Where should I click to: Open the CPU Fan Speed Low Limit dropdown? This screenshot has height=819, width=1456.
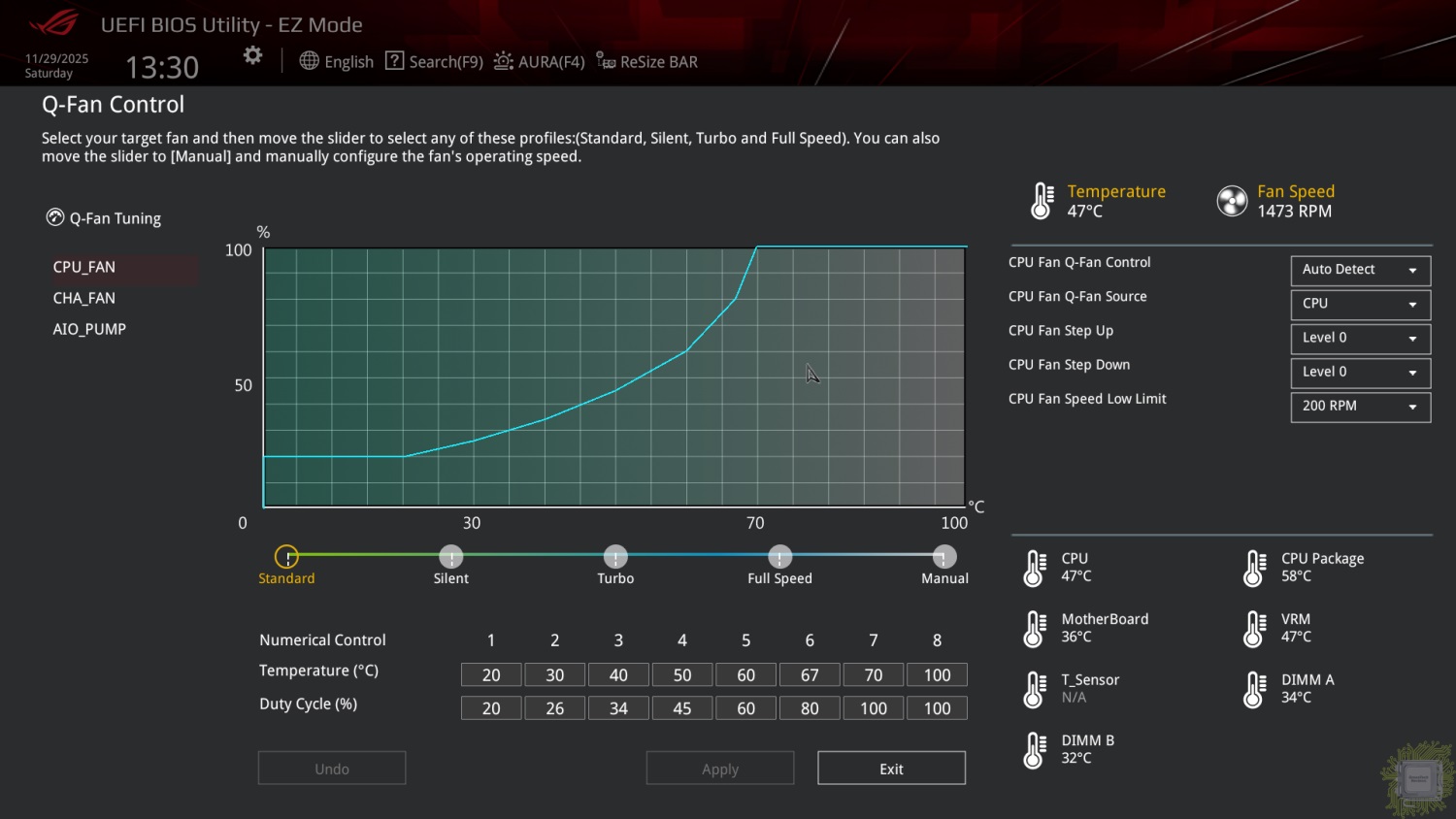point(1360,406)
